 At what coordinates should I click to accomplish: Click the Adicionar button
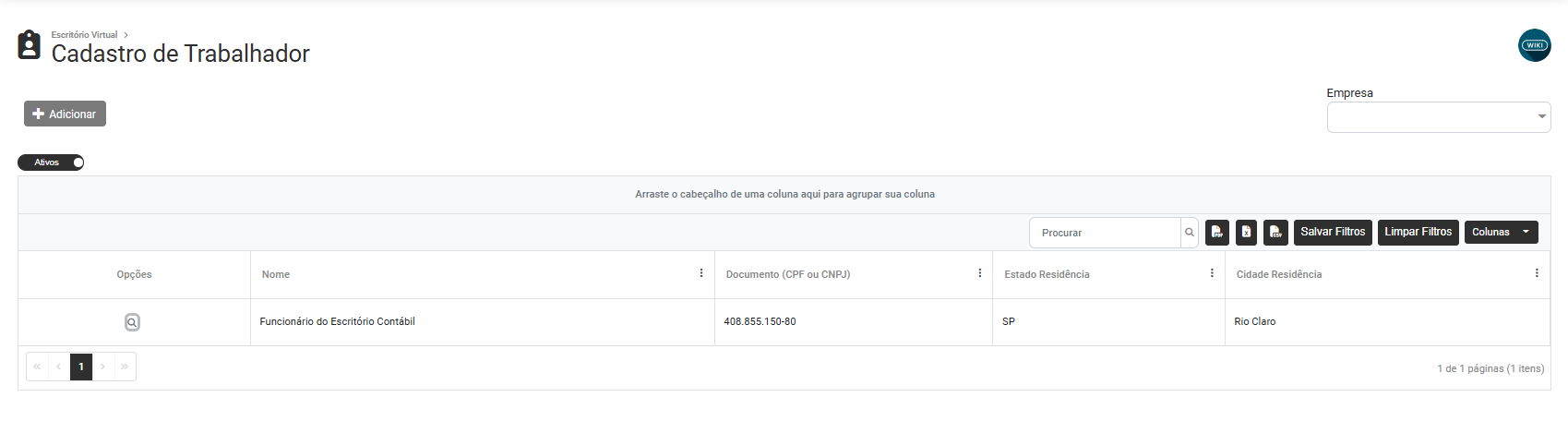tap(65, 114)
